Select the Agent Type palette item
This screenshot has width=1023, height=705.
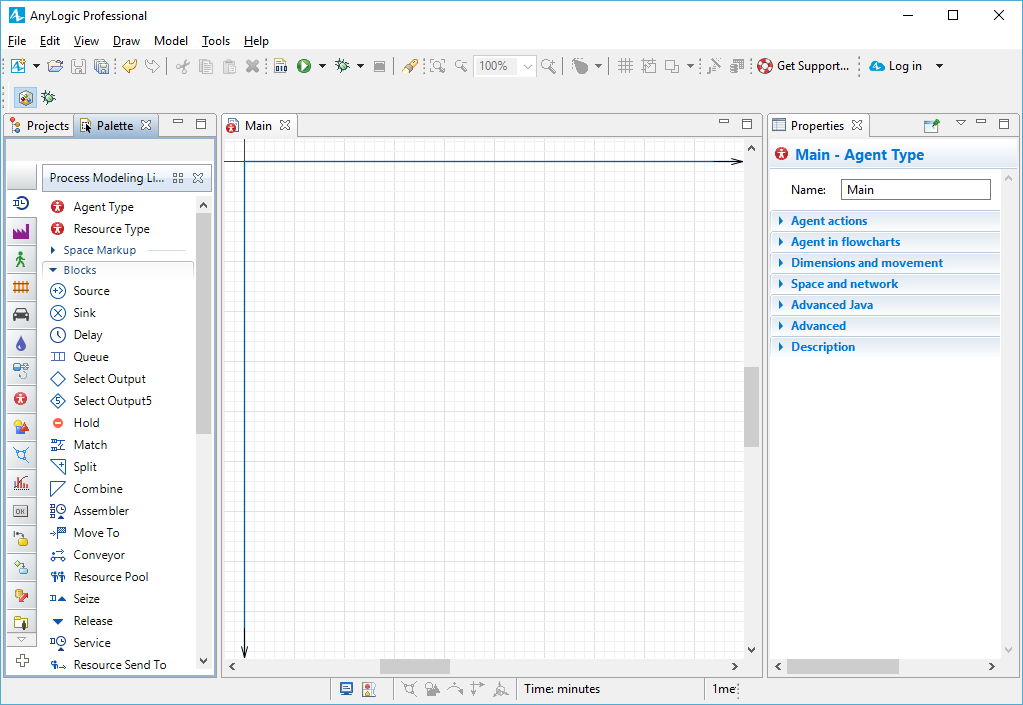click(x=91, y=207)
